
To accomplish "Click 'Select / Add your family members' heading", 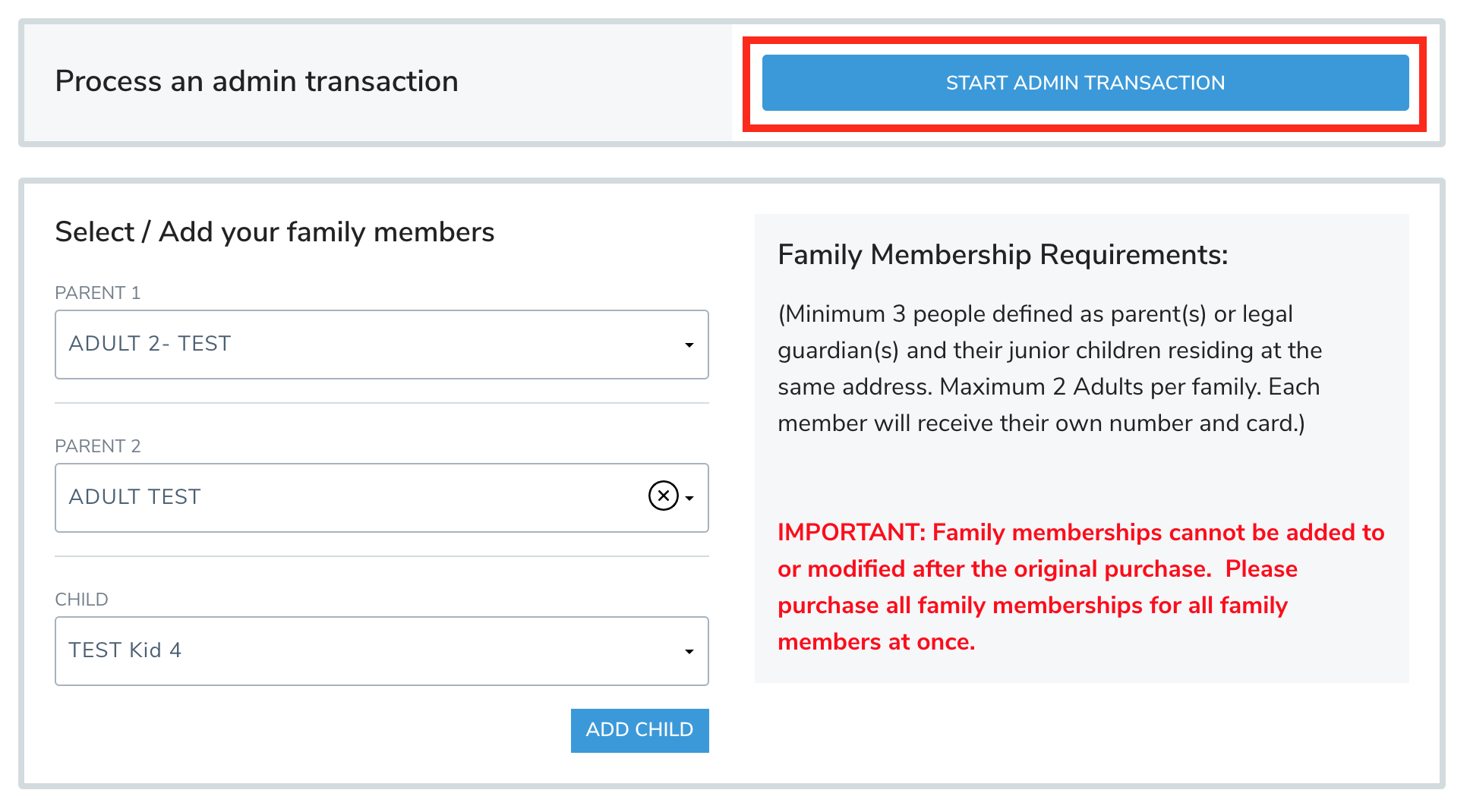I will tap(275, 232).
